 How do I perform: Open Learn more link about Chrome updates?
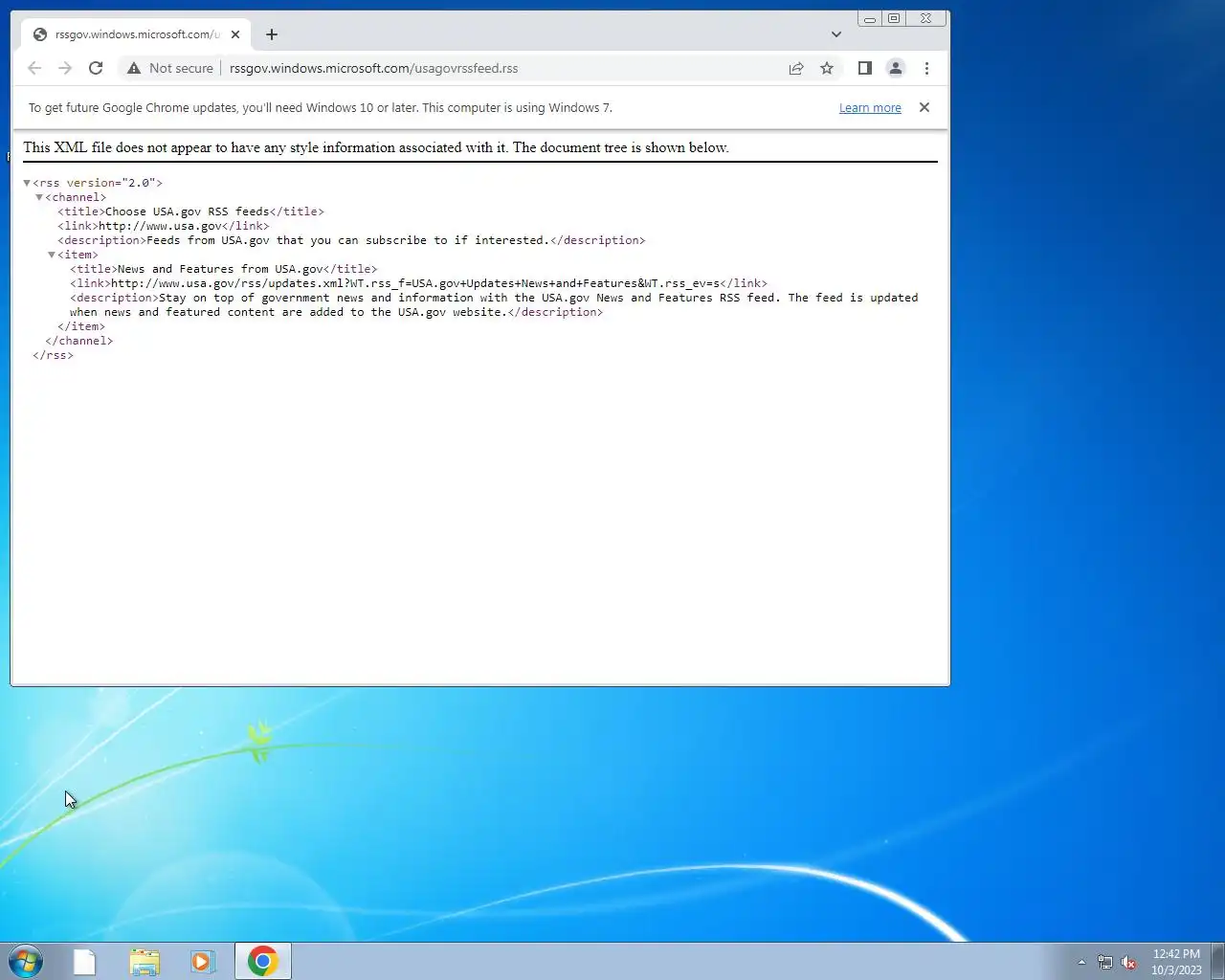click(870, 108)
